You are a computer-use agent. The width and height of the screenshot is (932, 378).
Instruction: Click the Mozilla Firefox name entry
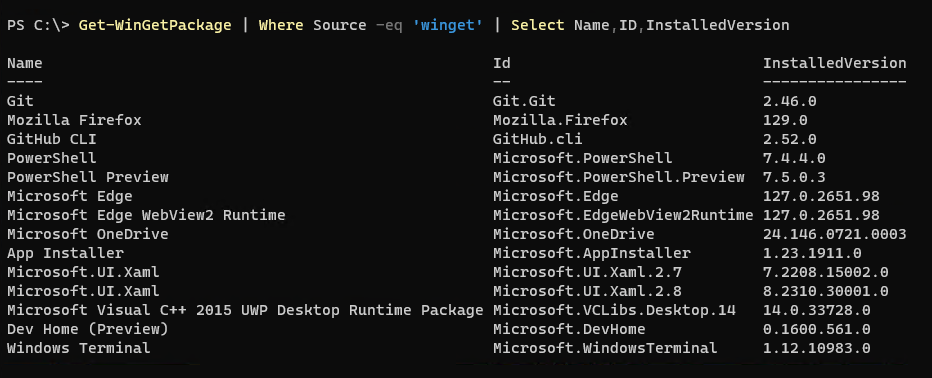(74, 120)
